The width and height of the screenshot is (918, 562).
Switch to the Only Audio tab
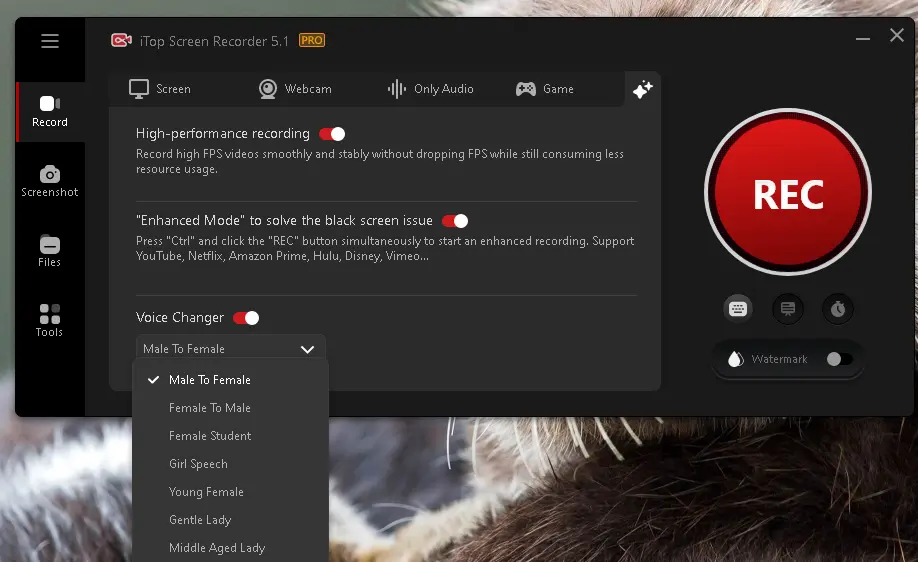(431, 89)
